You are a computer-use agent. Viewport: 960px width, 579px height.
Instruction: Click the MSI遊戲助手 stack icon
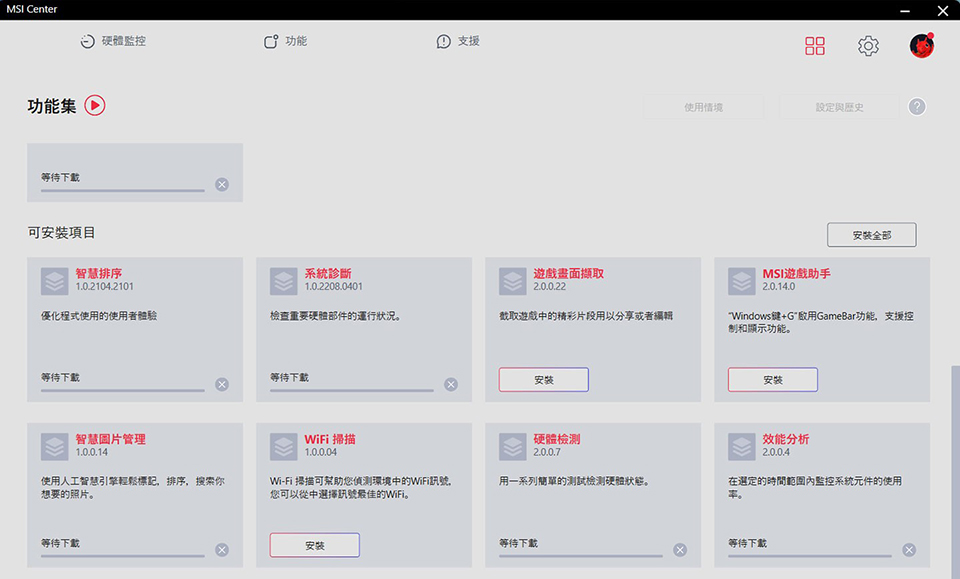[x=741, y=282]
